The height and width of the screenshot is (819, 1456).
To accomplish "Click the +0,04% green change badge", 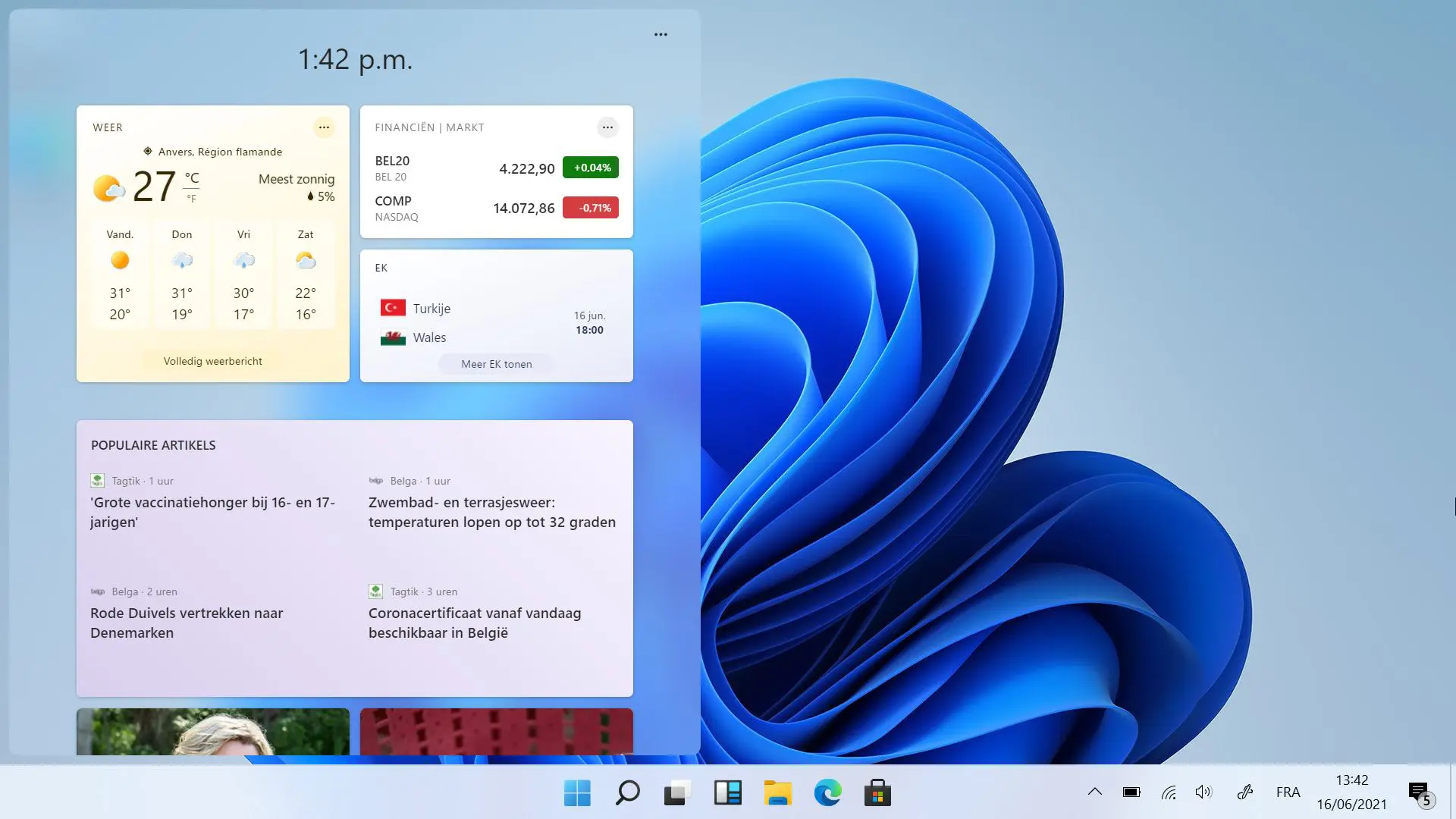I will coord(591,168).
